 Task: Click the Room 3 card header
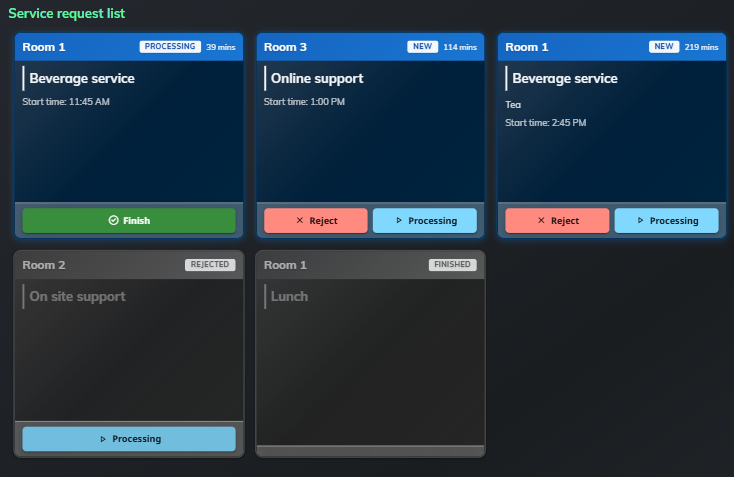click(x=330, y=46)
